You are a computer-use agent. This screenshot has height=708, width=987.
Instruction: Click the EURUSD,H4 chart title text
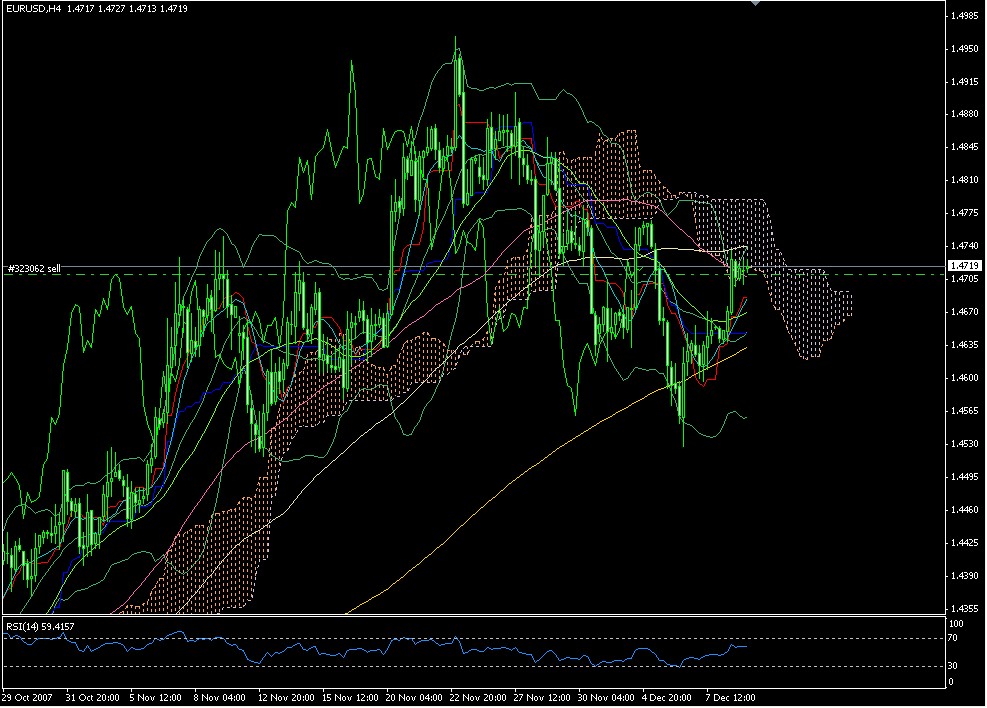[x=34, y=9]
